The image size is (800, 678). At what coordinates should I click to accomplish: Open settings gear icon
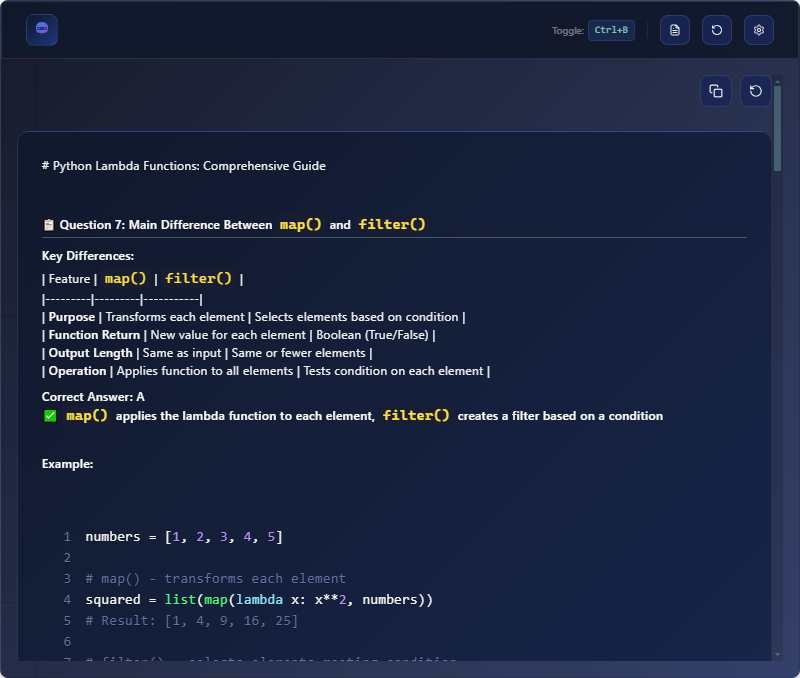(x=759, y=30)
